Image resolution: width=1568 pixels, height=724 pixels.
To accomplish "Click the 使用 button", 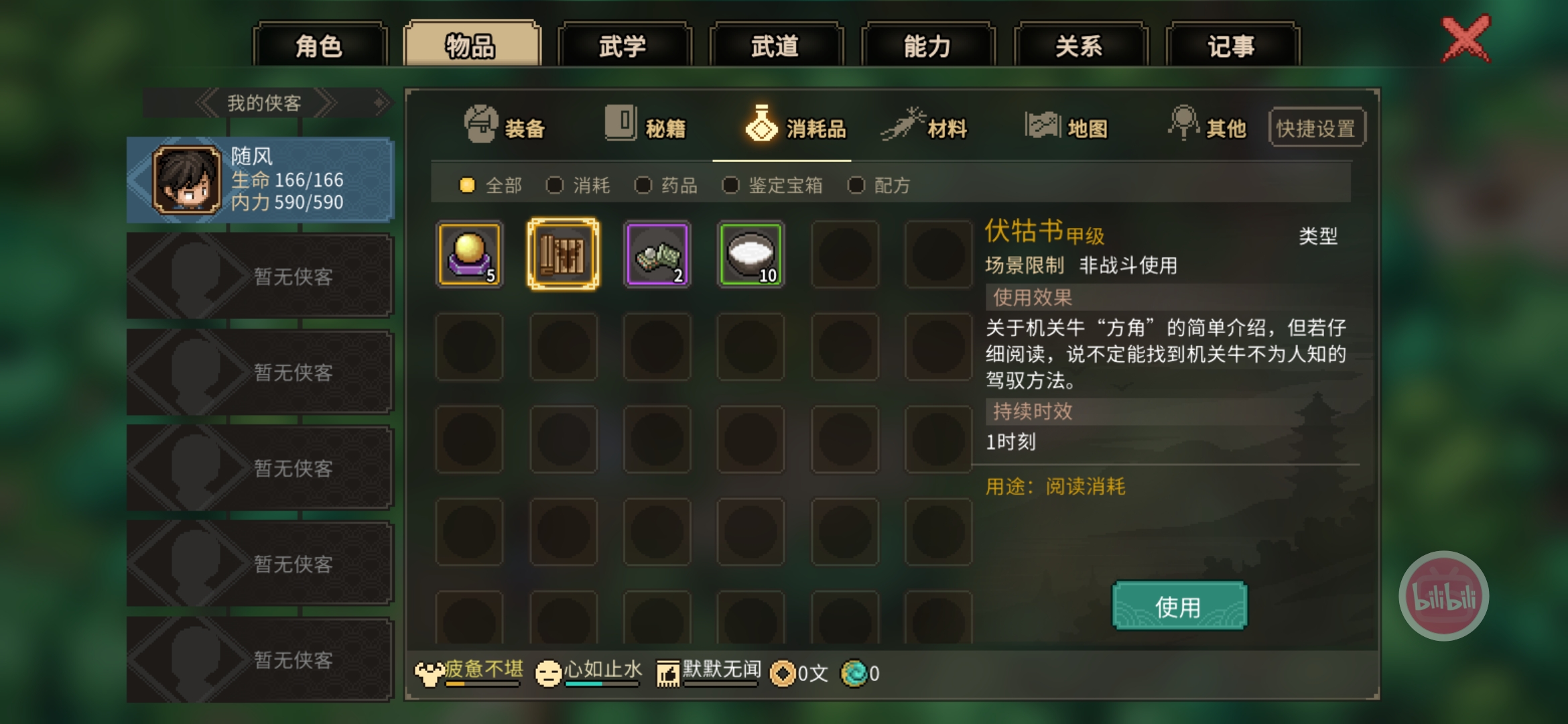I will pos(1179,606).
